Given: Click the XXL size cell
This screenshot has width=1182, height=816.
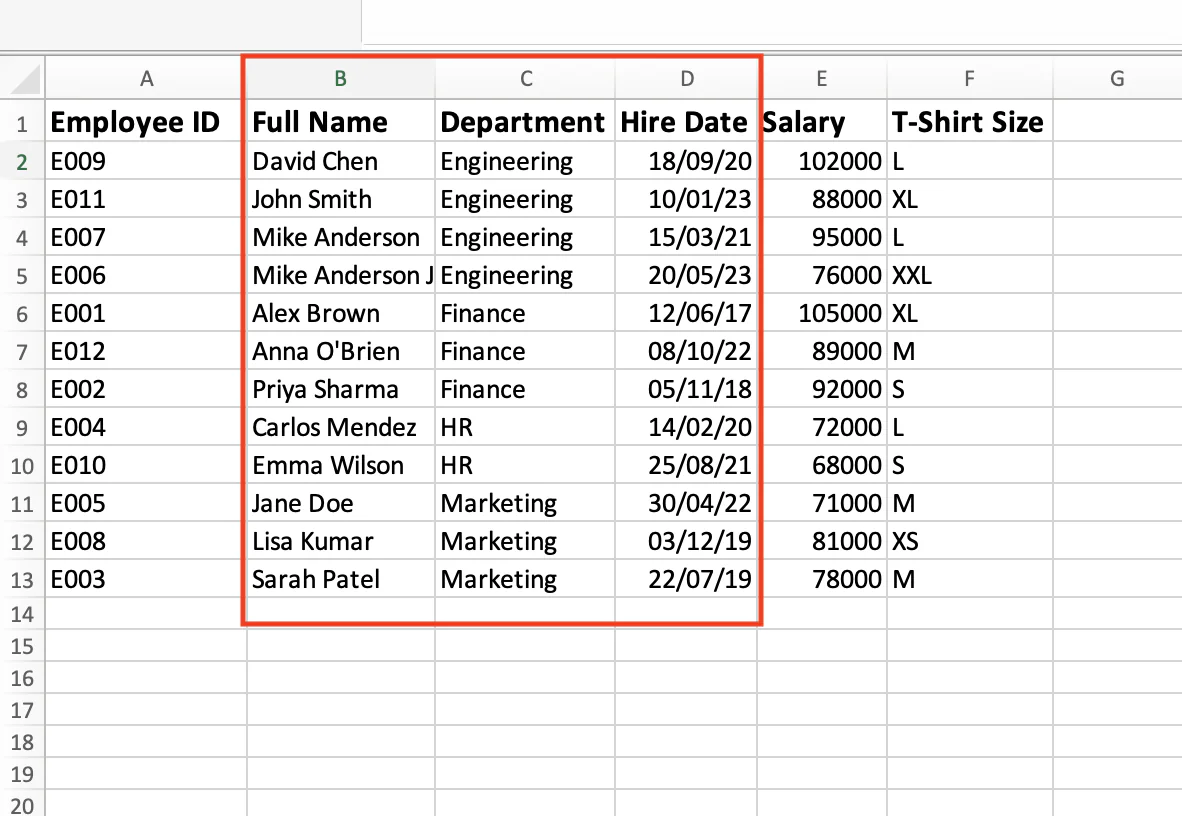Looking at the screenshot, I should tap(969, 275).
